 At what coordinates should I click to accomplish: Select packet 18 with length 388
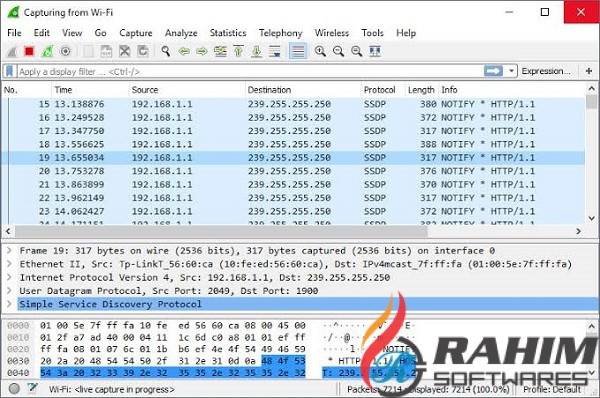293,144
